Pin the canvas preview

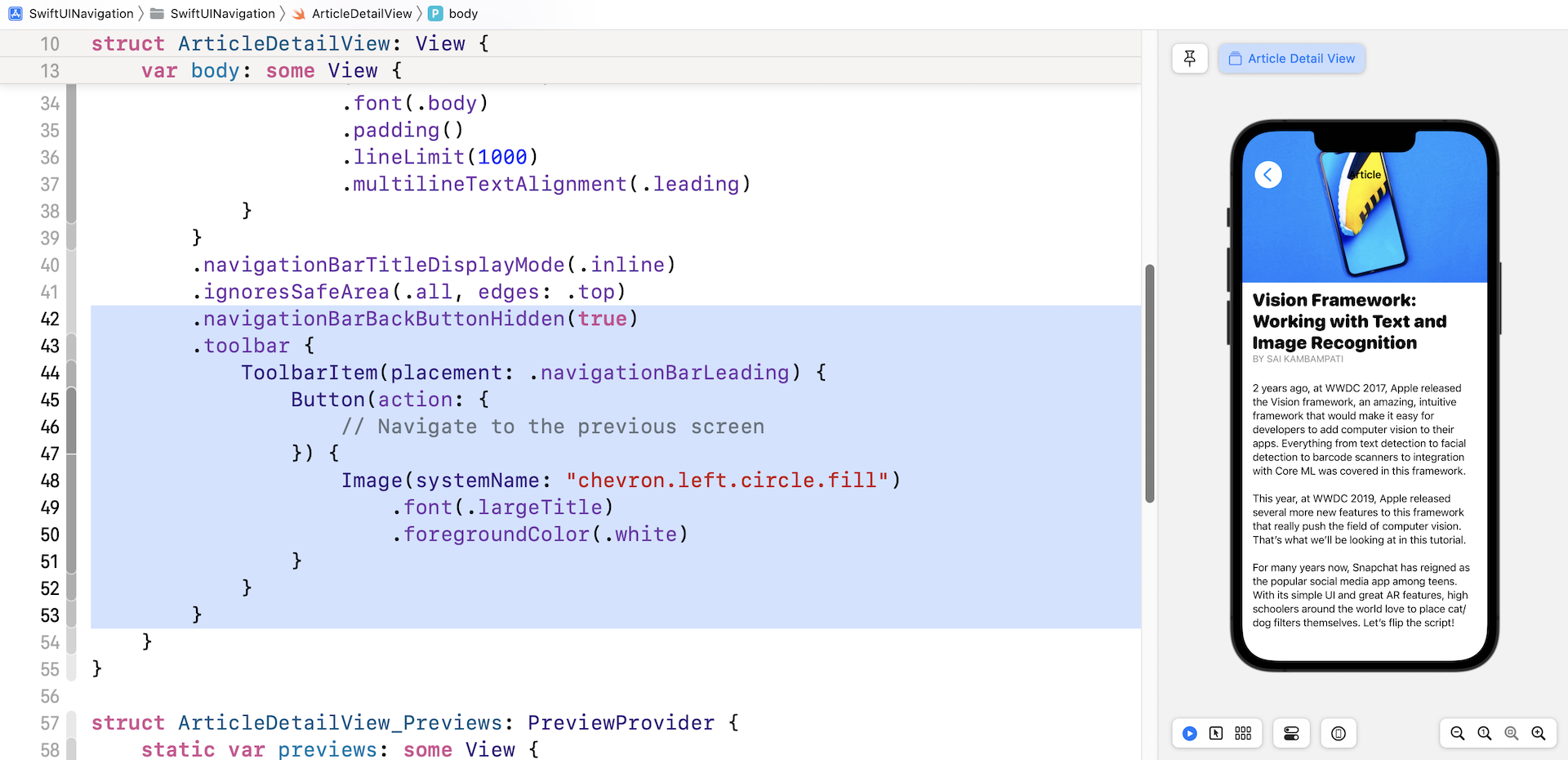pyautogui.click(x=1189, y=58)
